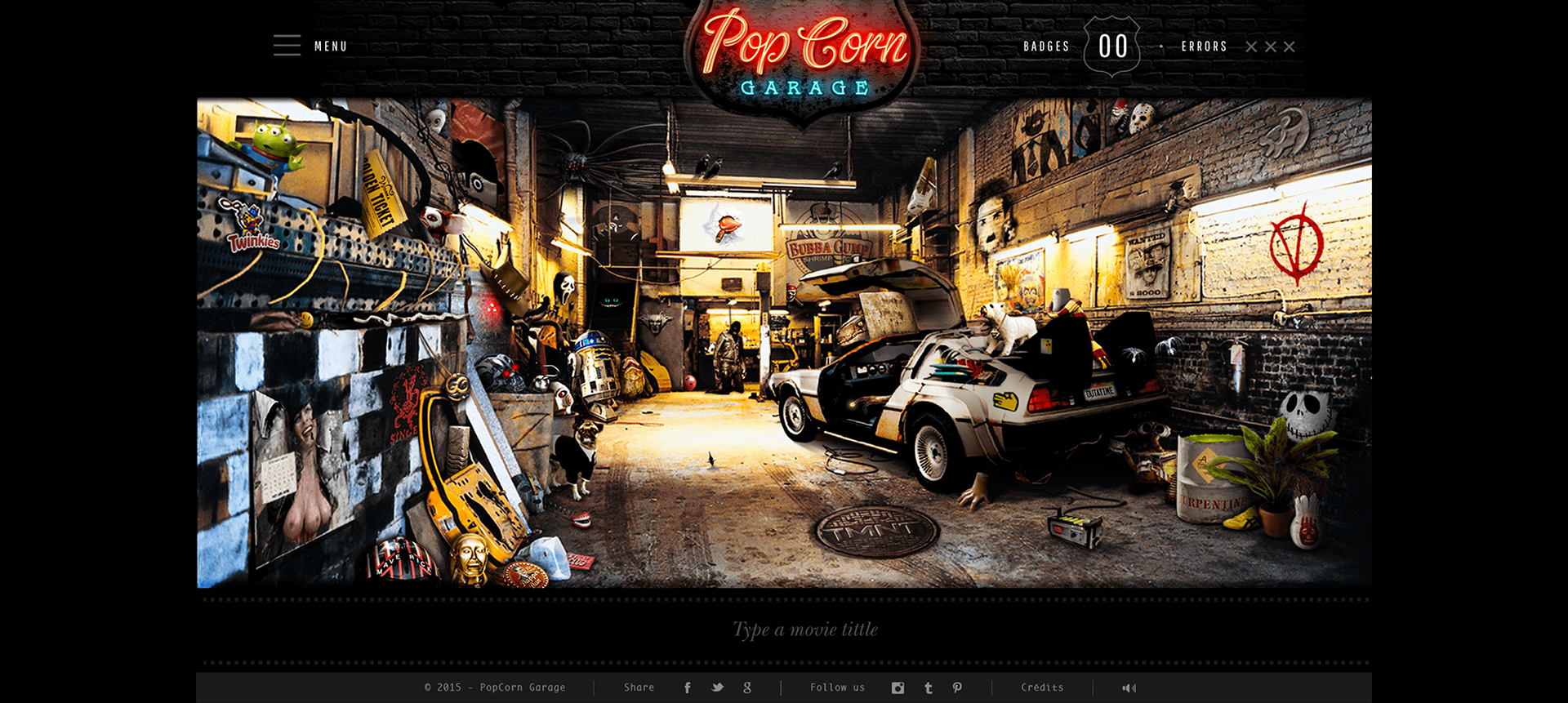This screenshot has height=703, width=1568.
Task: Click the volleyball with red handprint
Action: coord(1306,522)
